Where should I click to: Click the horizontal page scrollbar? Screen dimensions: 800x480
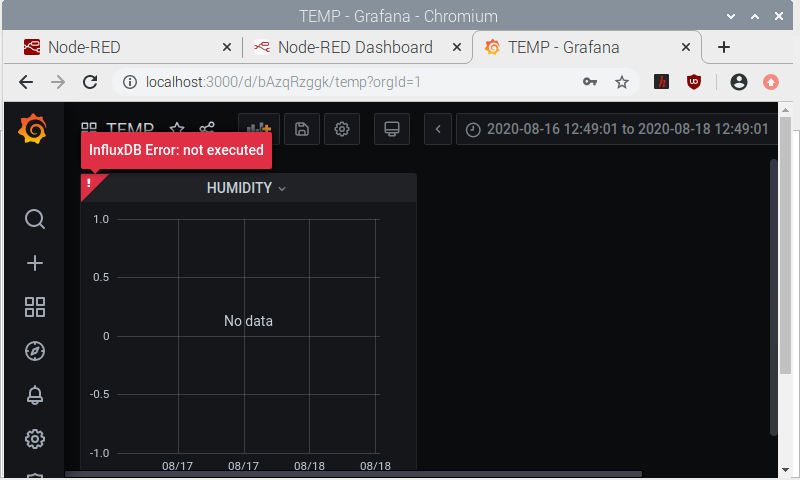click(353, 474)
